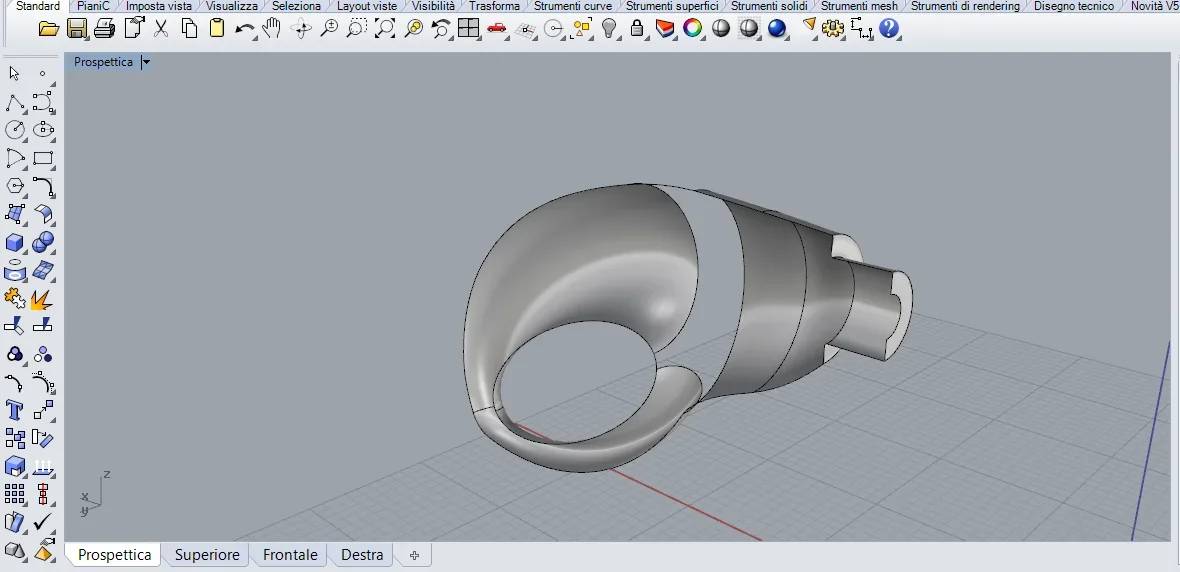Open the Options gear icon
1180x572 pixels.
(832, 29)
